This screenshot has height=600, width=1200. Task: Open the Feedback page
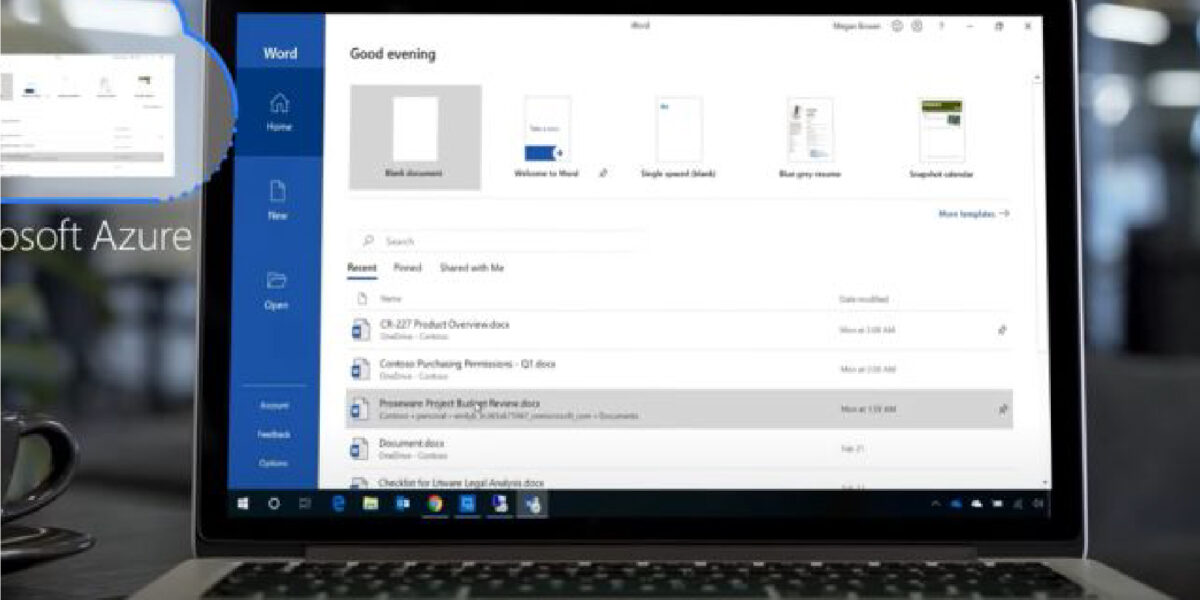[274, 434]
